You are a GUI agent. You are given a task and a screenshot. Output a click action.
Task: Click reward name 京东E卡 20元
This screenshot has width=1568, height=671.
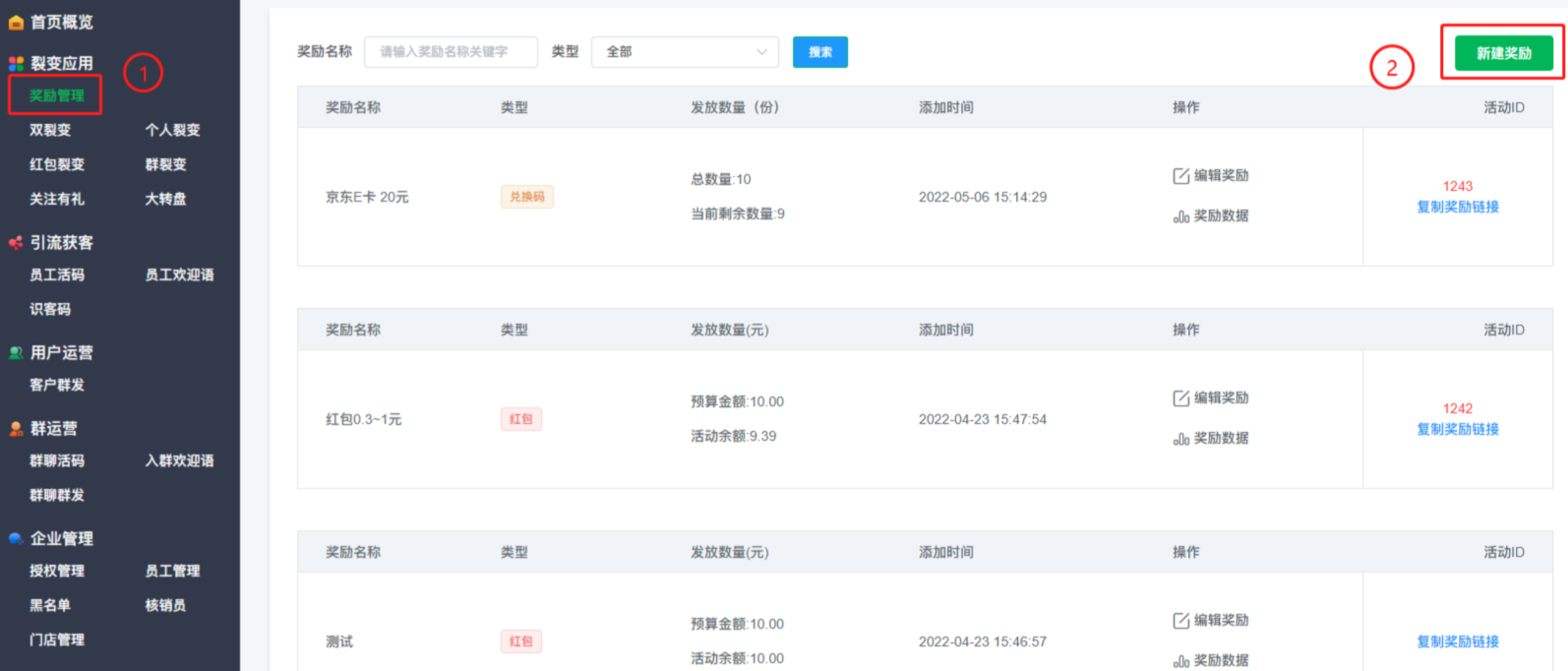(x=367, y=197)
